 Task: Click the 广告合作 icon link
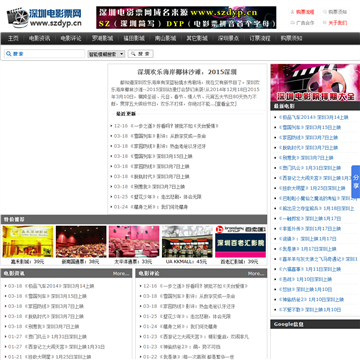coord(302,23)
